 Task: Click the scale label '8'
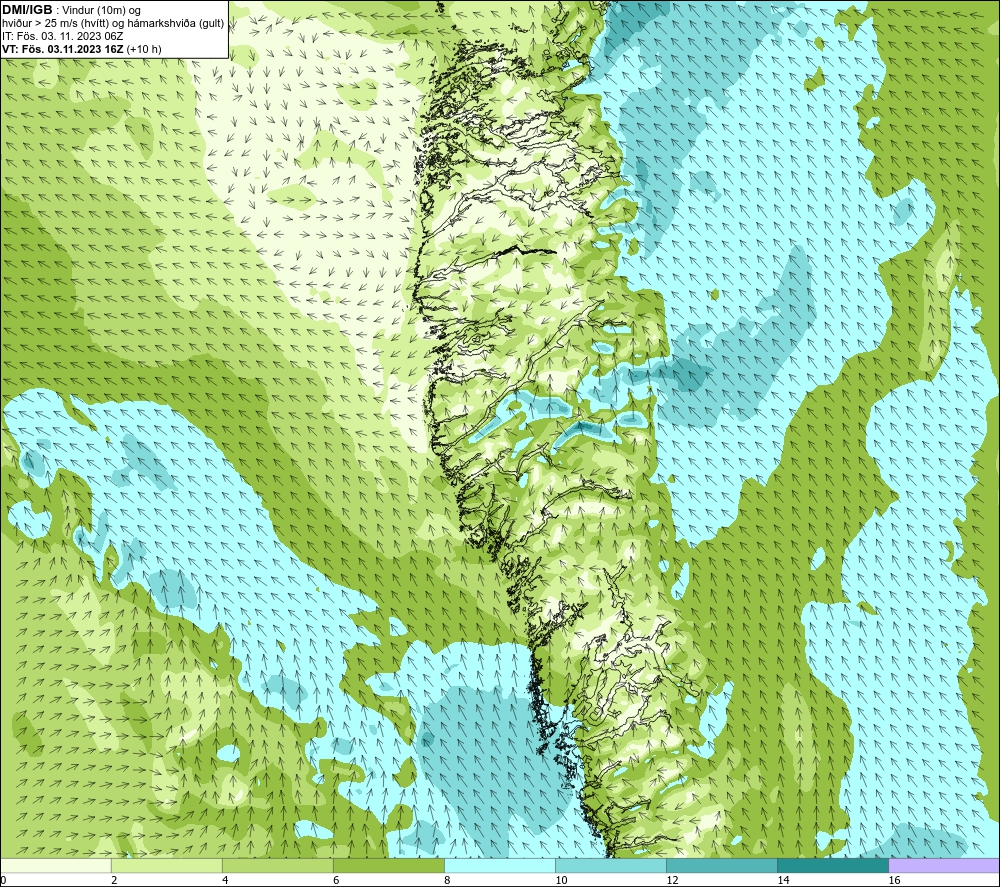(447, 881)
